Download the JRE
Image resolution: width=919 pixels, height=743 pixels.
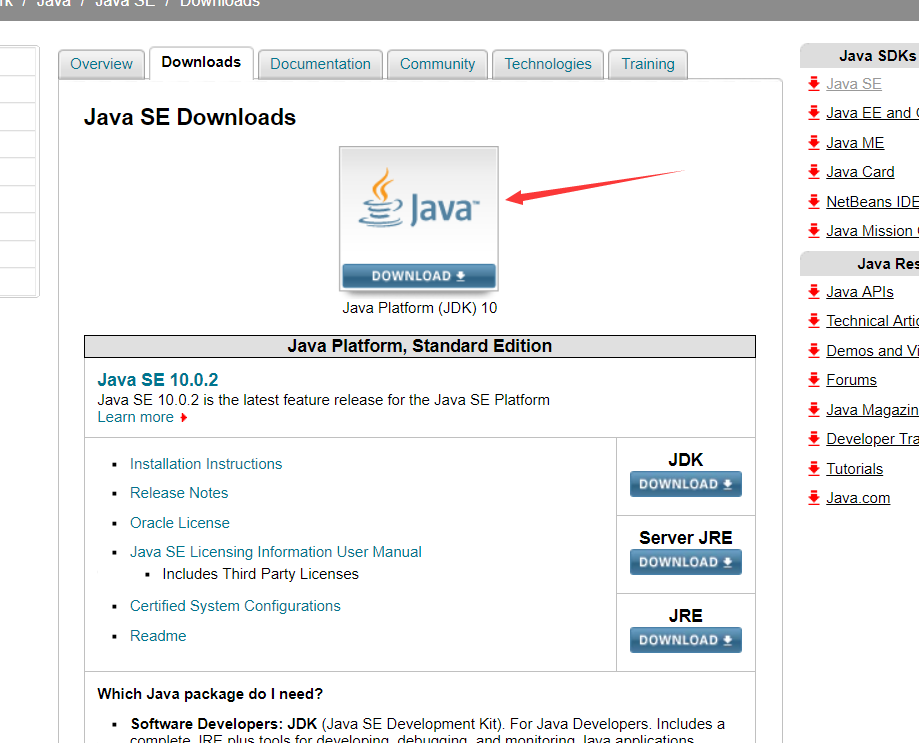tap(686, 640)
